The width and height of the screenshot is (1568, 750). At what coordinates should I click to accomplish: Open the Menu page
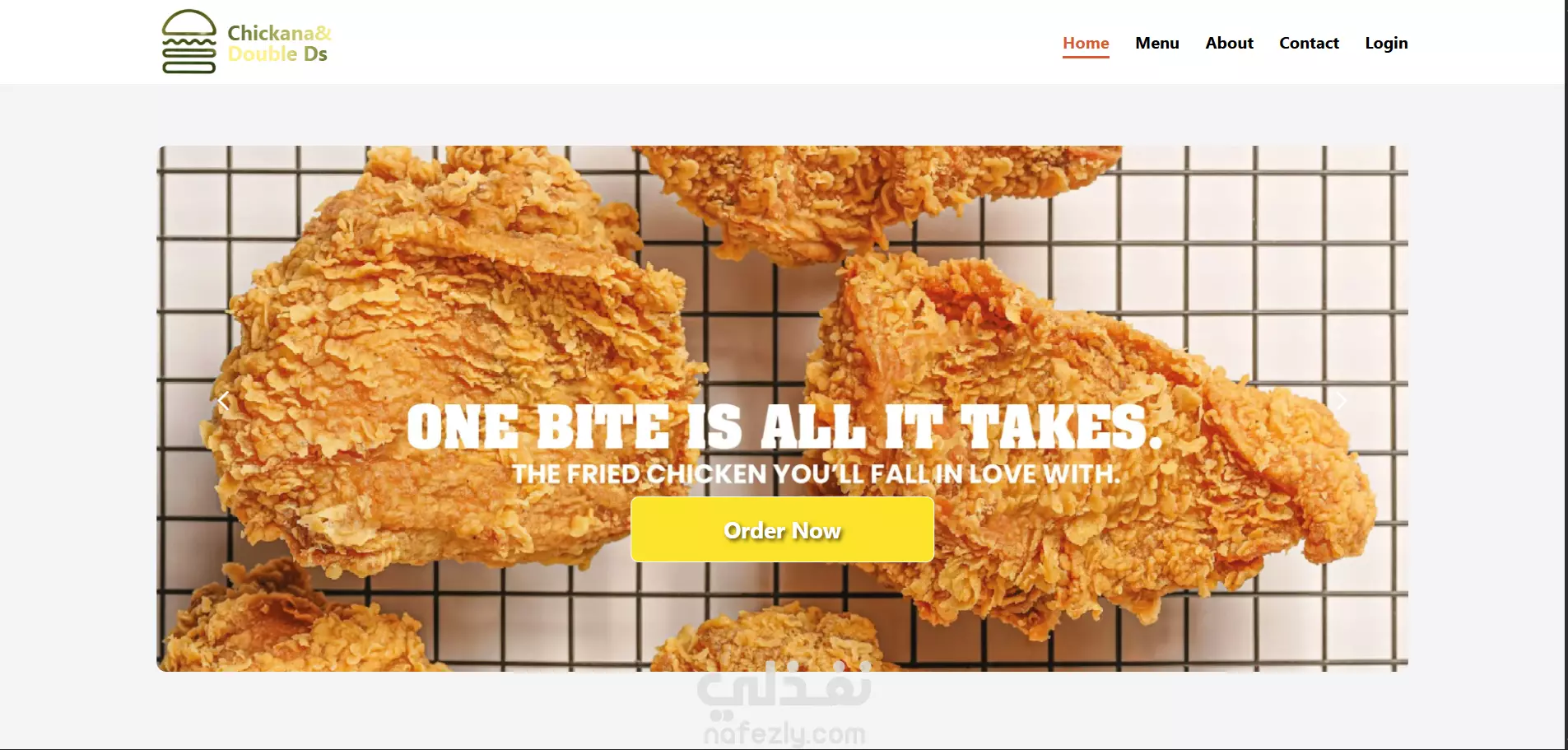coord(1156,43)
